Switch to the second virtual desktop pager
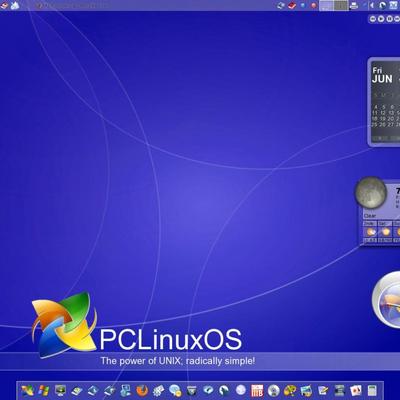400x400 pixels. (x=341, y=5)
